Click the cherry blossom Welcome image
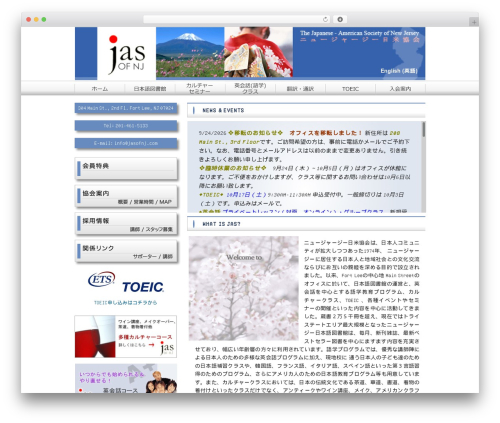Screen dimensions: 500x423 (x=244, y=288)
